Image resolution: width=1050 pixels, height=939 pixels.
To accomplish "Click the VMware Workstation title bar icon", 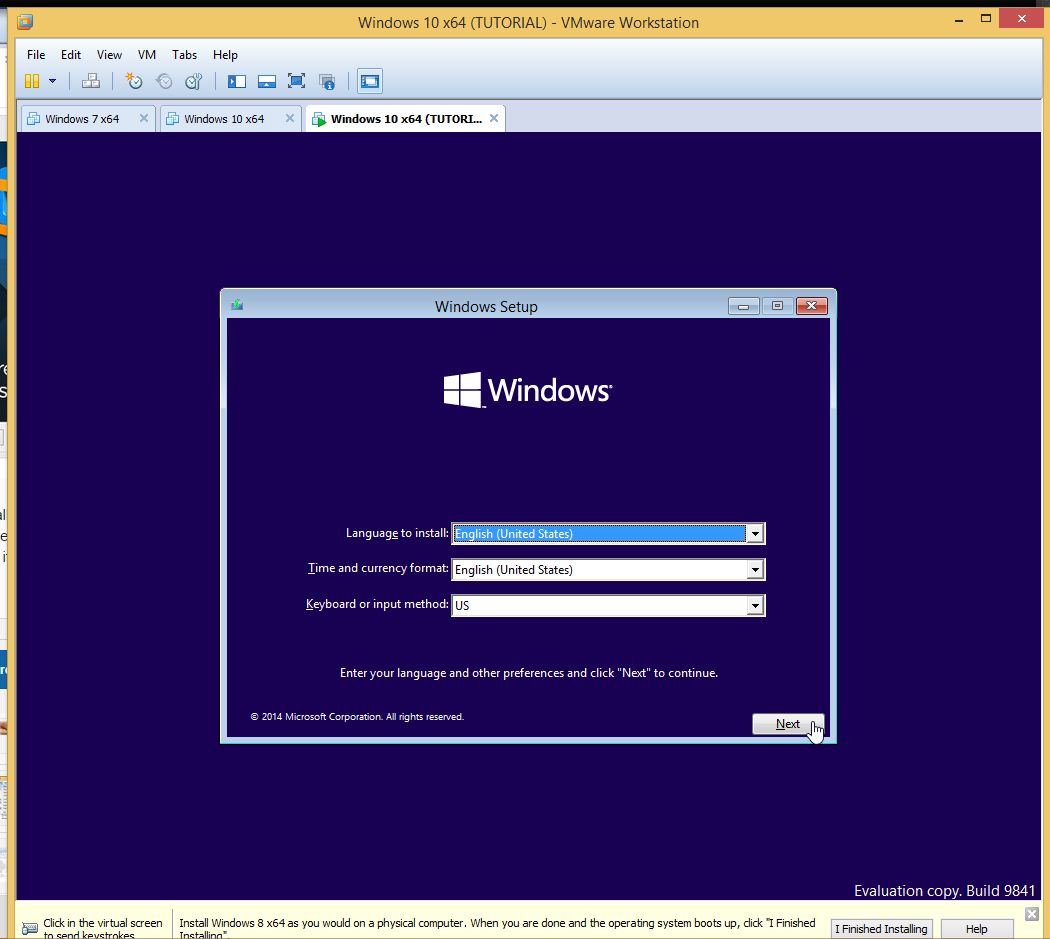I will coord(25,22).
